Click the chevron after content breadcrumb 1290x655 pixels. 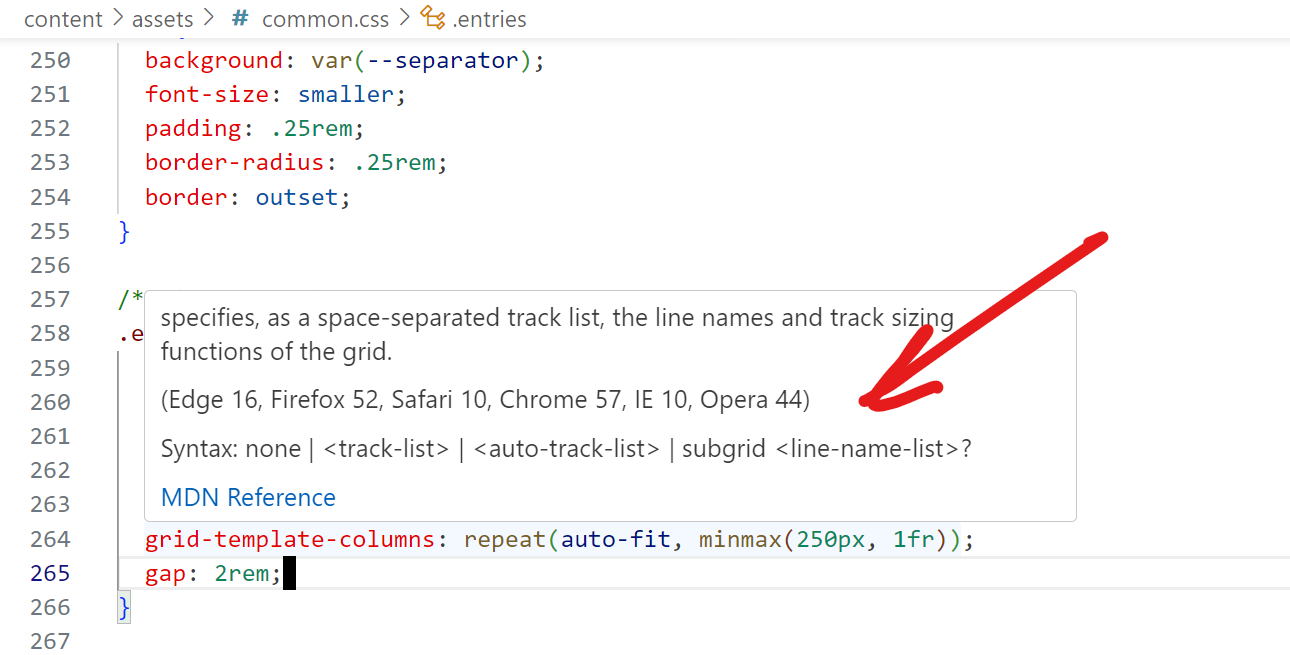[x=119, y=19]
